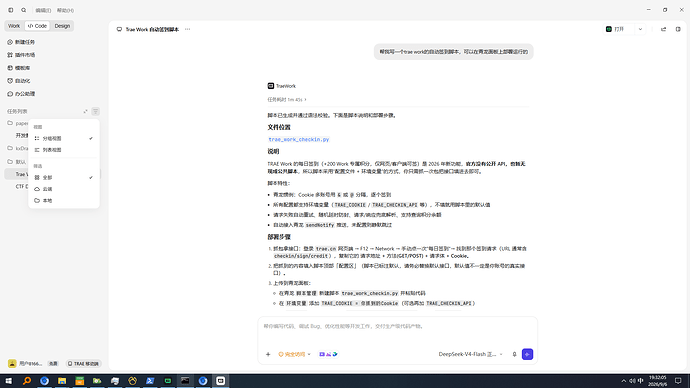
Task: Click the plus attach icon in chat box
Action: pos(268,354)
